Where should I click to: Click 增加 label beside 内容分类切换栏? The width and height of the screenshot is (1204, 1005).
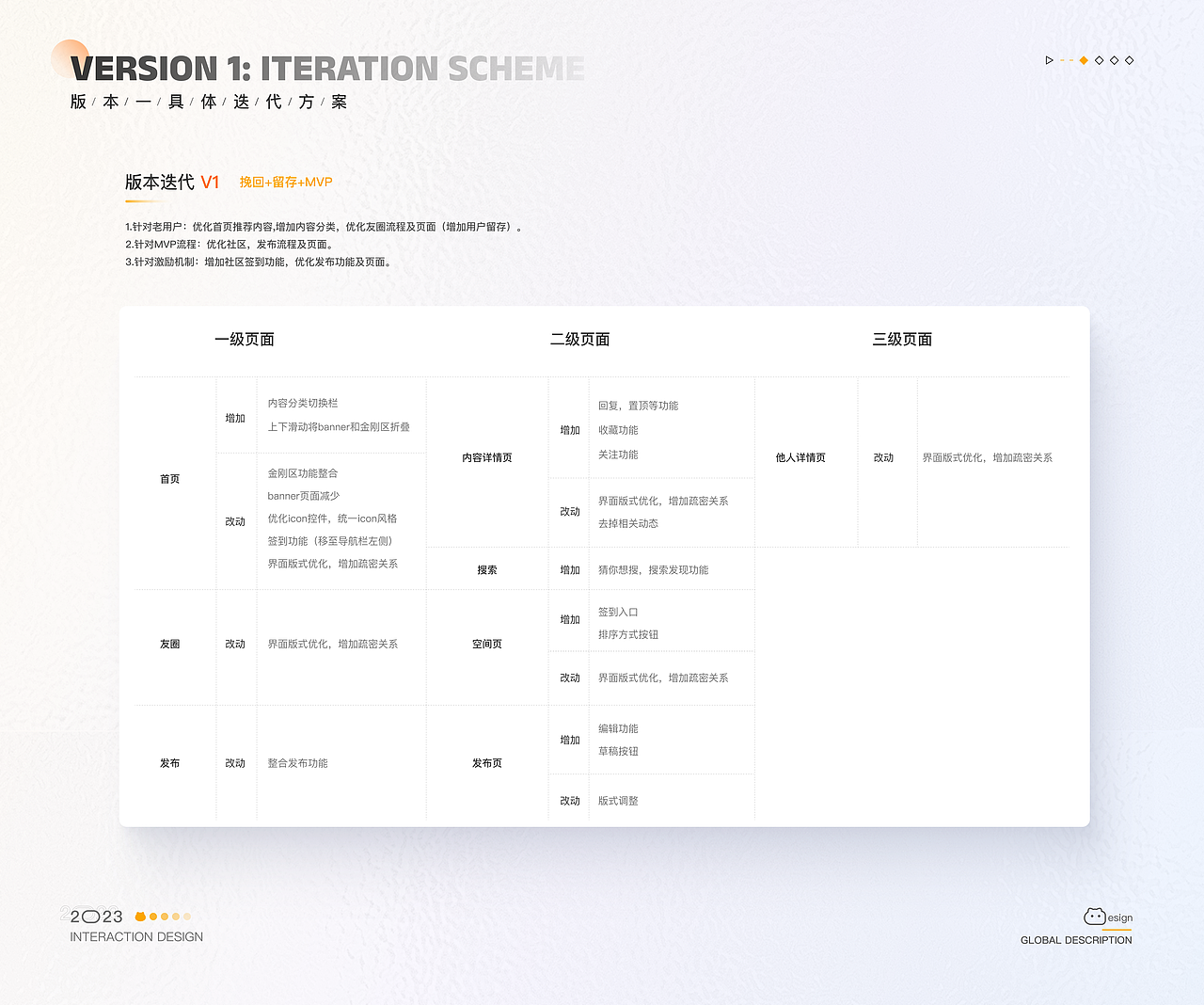(x=235, y=419)
